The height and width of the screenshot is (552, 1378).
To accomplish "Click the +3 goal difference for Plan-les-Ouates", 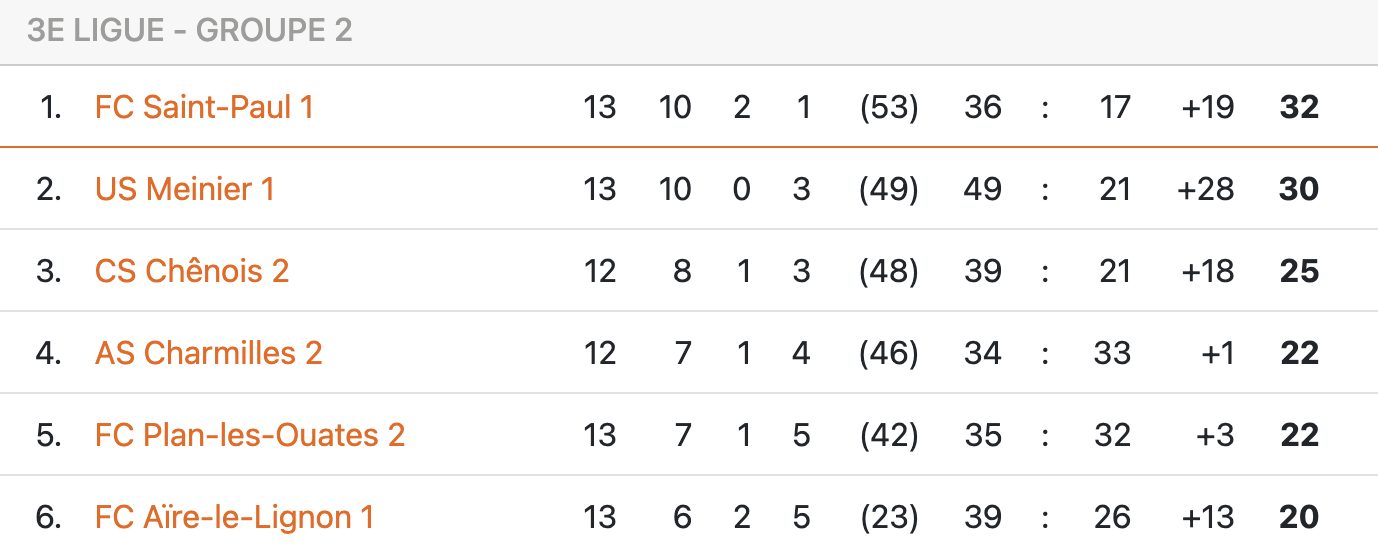I will pyautogui.click(x=1216, y=435).
